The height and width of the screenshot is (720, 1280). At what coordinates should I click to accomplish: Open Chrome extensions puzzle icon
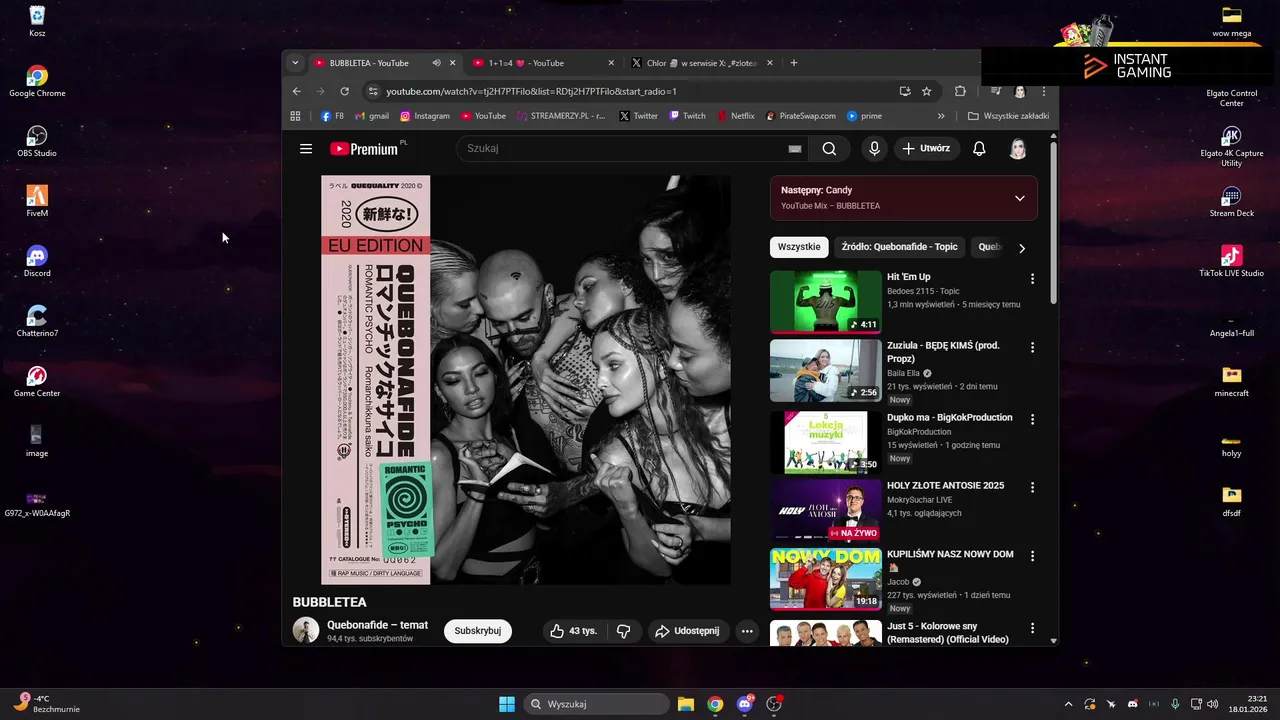coord(960,91)
